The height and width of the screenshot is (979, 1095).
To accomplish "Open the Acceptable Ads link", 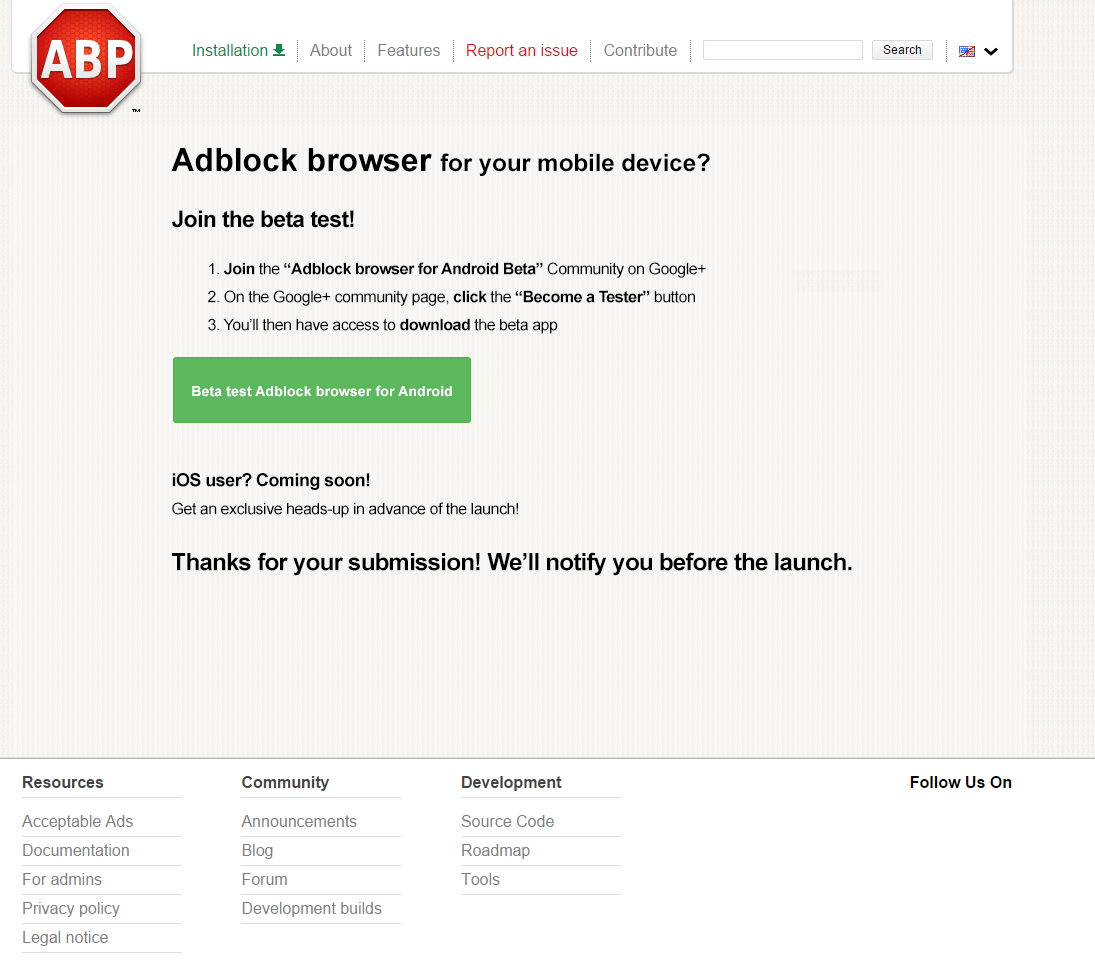I will click(78, 821).
